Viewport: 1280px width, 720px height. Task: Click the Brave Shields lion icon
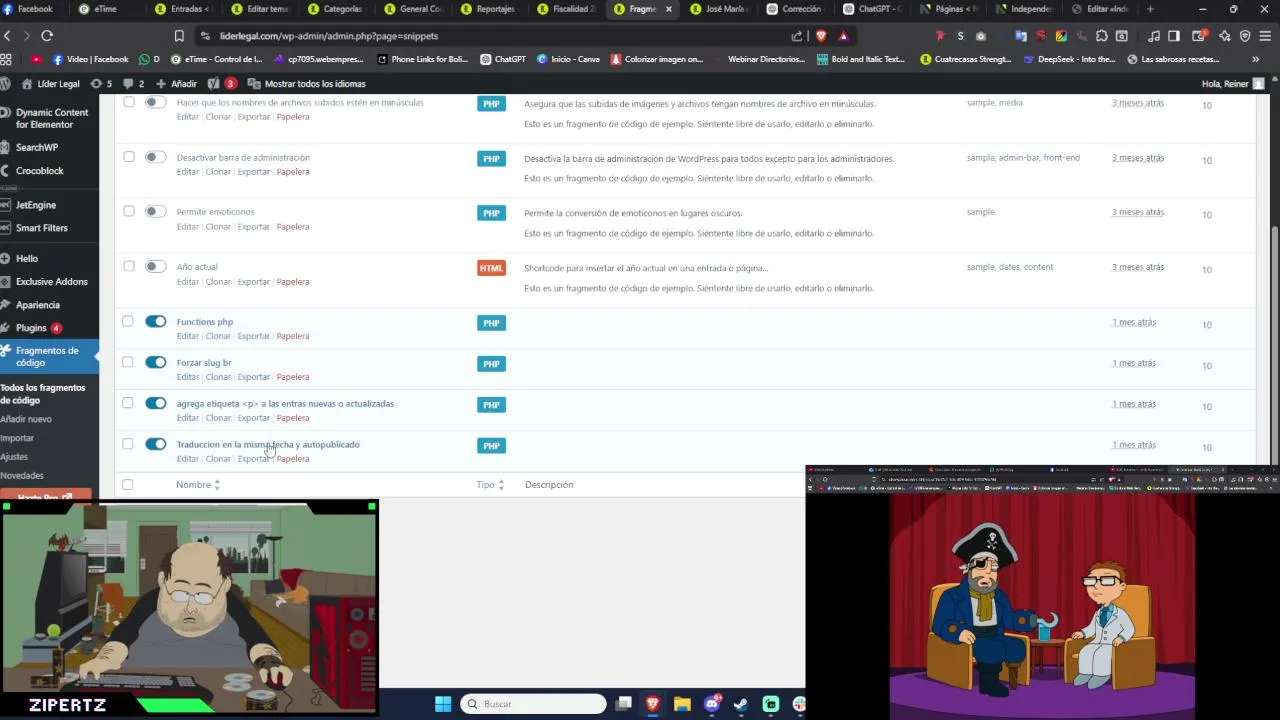pos(821,36)
